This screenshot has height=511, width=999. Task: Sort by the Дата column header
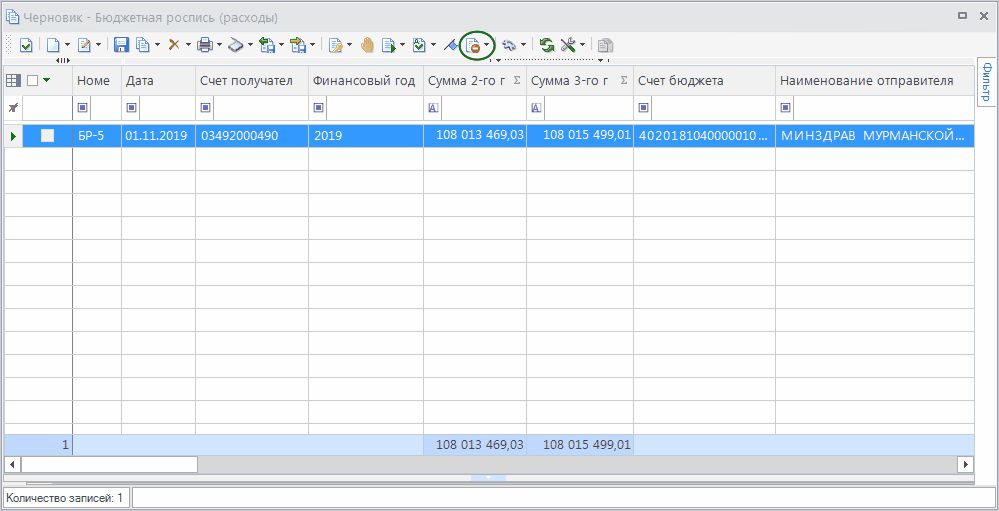tap(157, 81)
